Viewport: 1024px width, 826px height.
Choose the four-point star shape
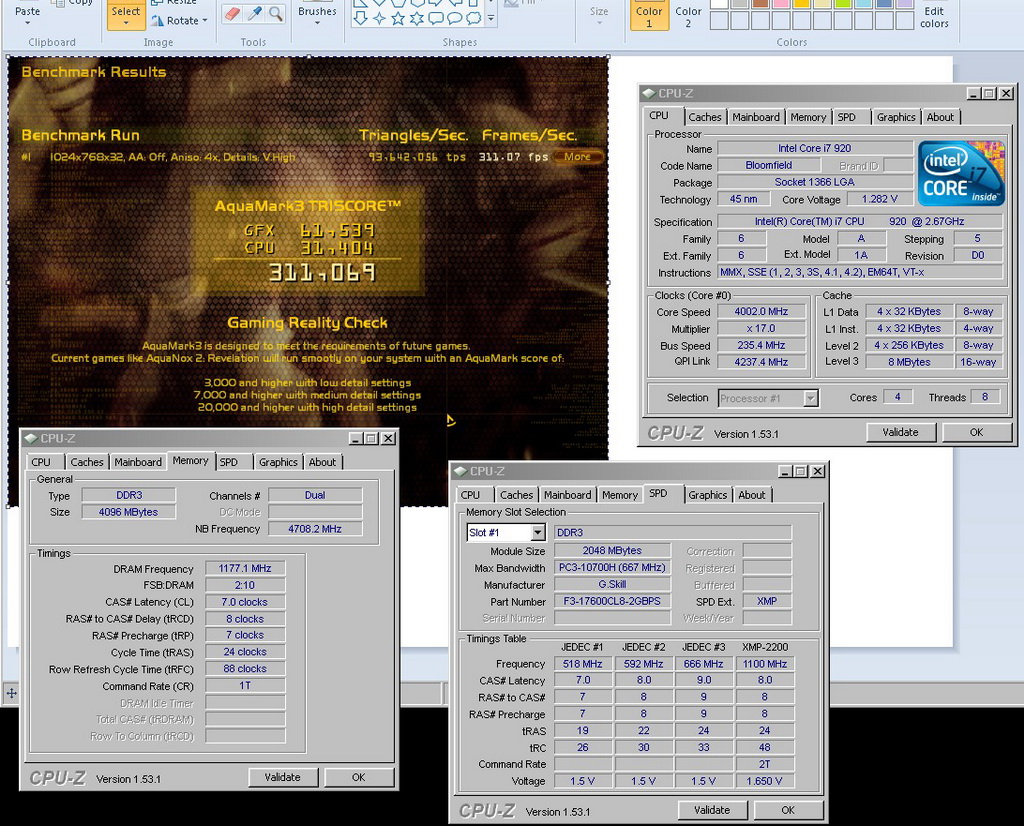379,18
